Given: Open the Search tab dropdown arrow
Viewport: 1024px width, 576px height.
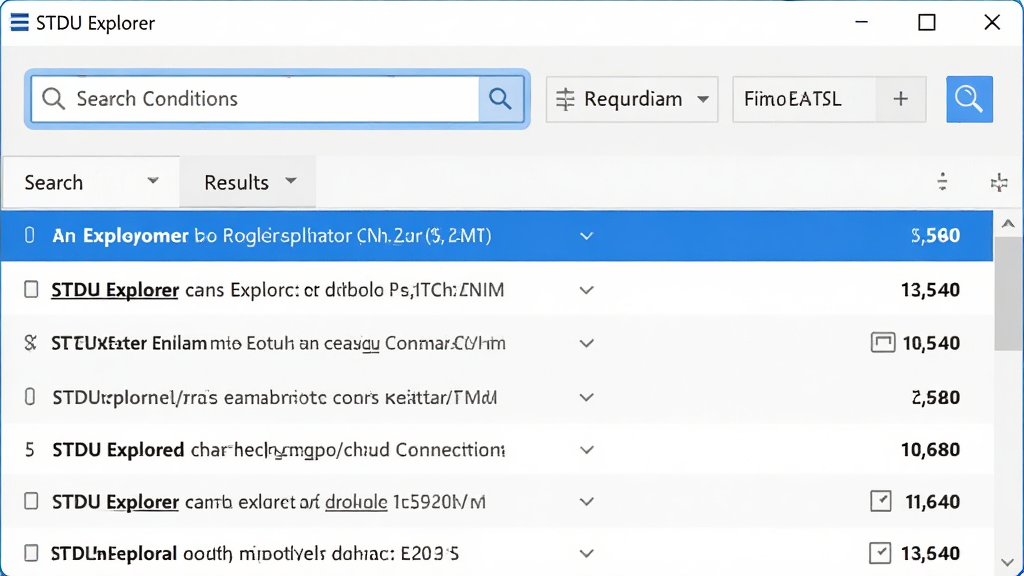Looking at the screenshot, I should point(153,180).
